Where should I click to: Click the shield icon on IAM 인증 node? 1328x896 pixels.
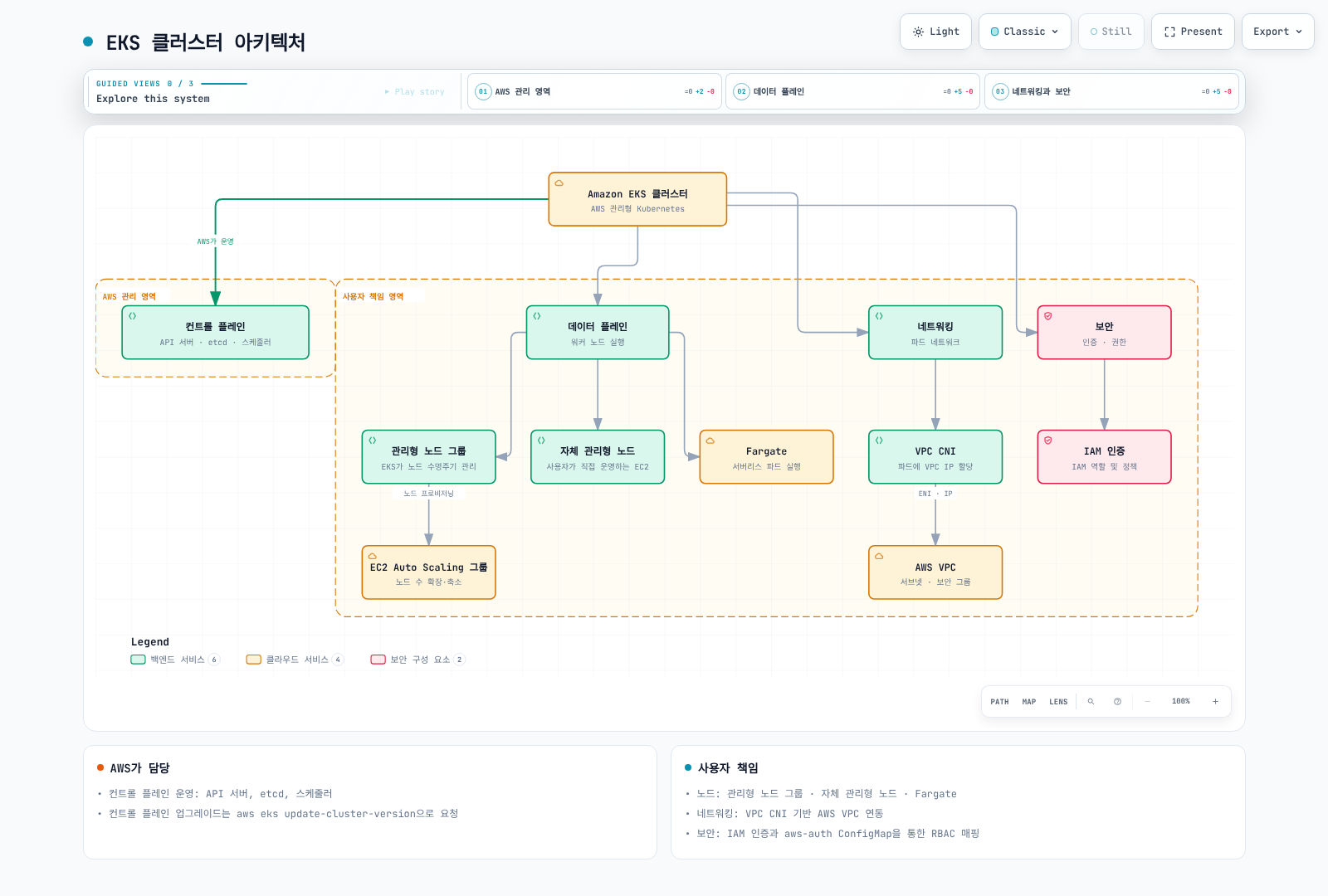pyautogui.click(x=1048, y=441)
